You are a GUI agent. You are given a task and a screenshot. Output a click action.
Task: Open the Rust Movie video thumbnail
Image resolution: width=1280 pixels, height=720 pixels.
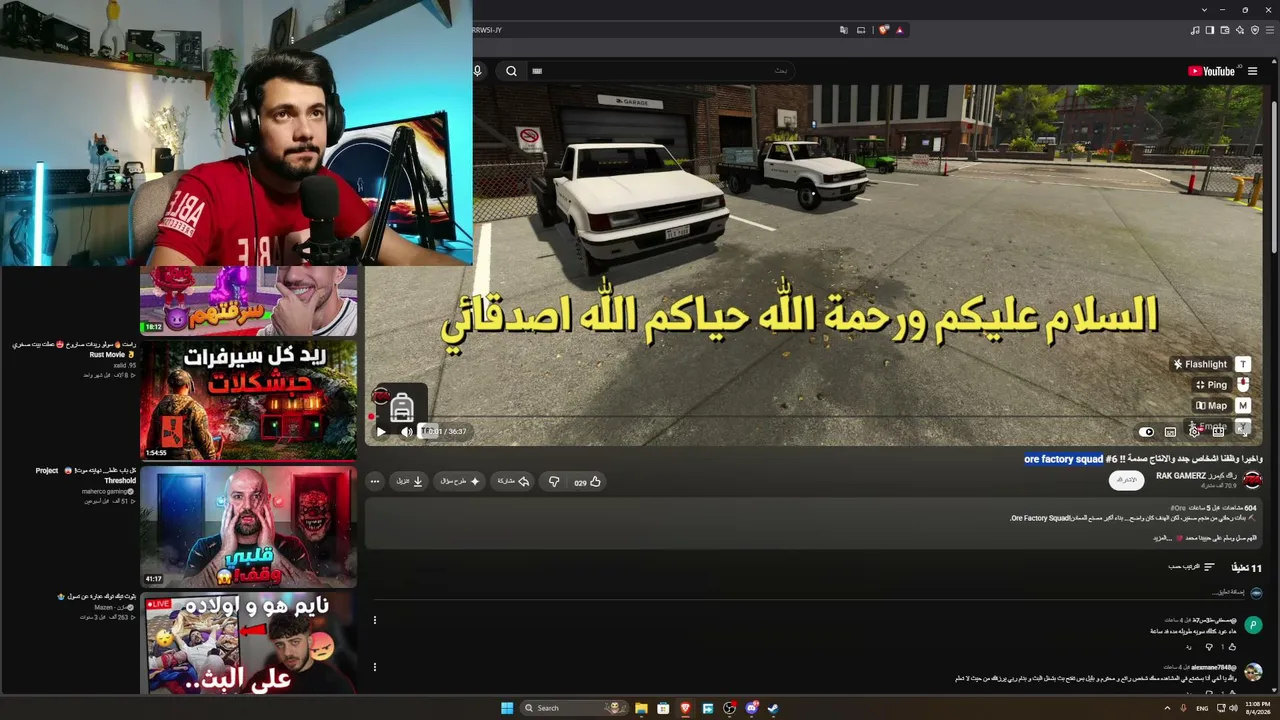coord(248,400)
